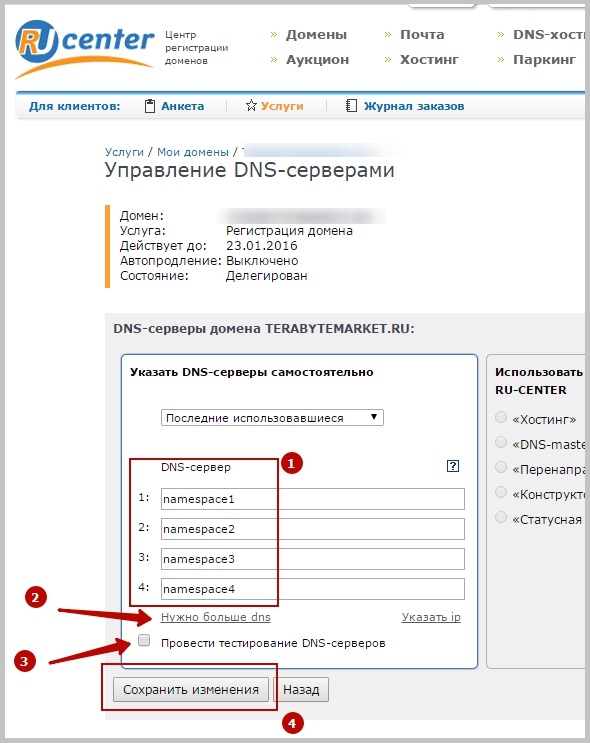Click the Регистрация домена service value
This screenshot has width=590, height=743.
(x=289, y=231)
